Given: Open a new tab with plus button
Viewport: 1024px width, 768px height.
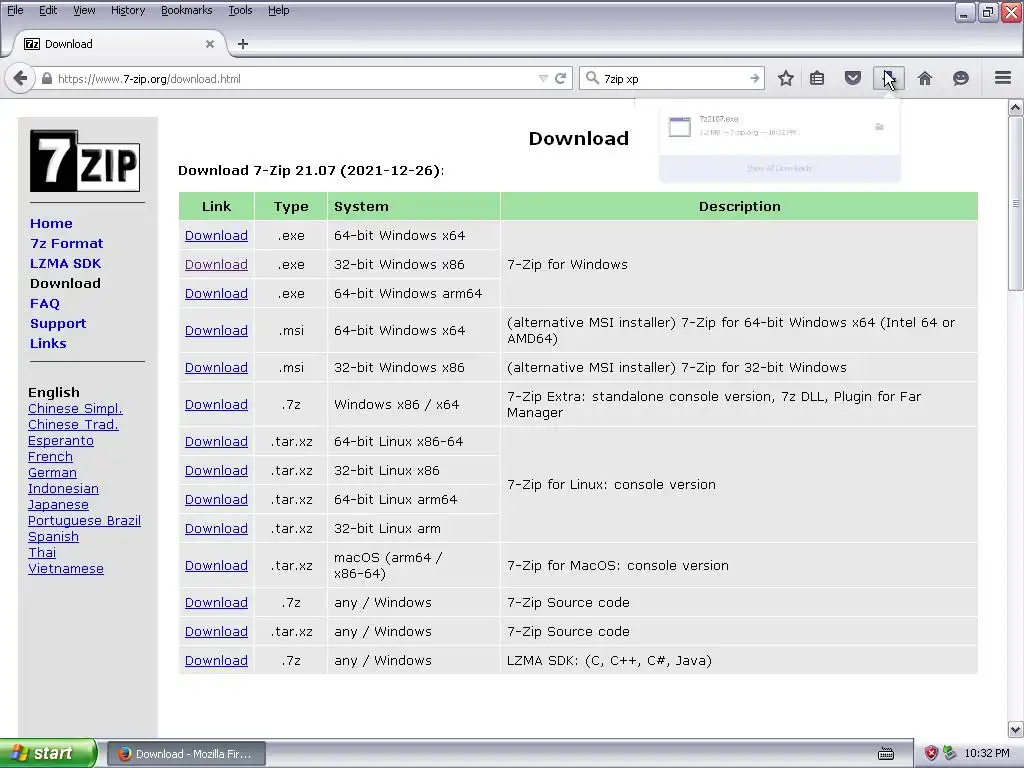Looking at the screenshot, I should pos(243,44).
